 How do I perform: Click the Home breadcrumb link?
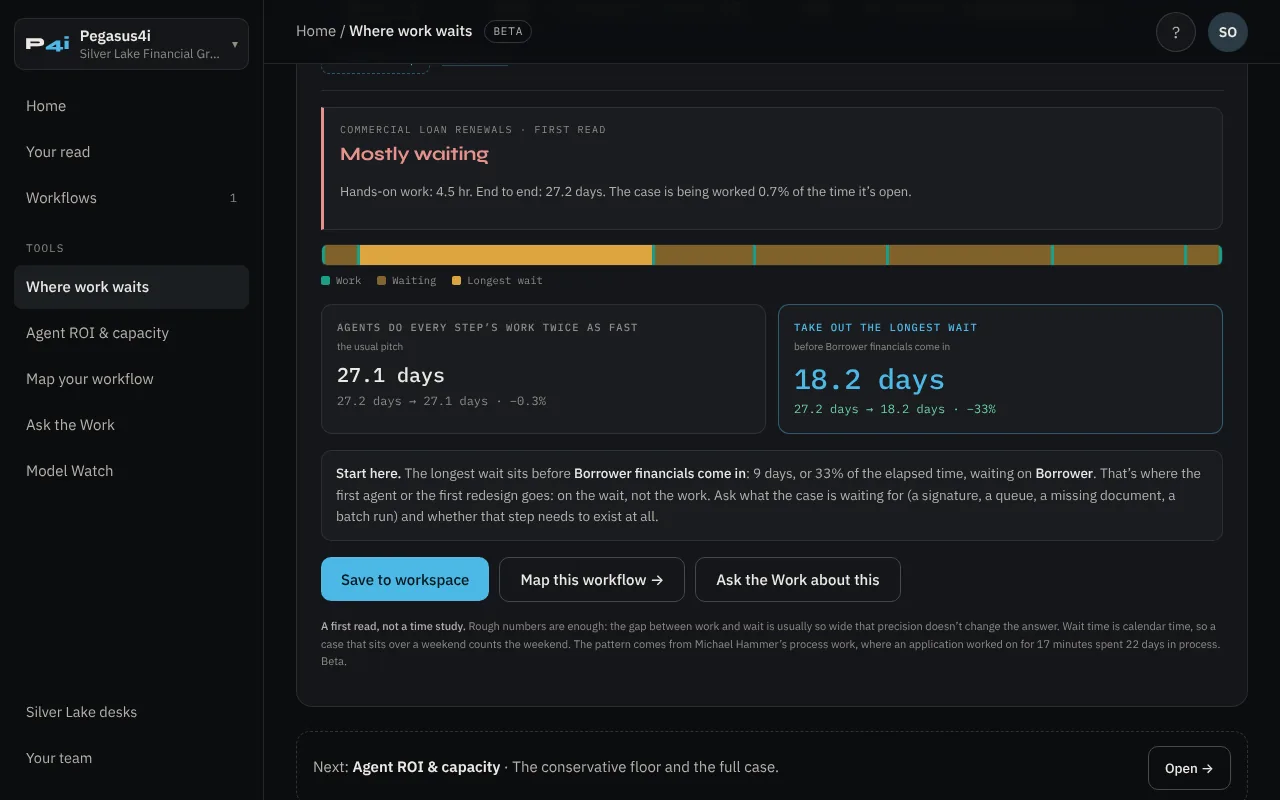point(316,31)
